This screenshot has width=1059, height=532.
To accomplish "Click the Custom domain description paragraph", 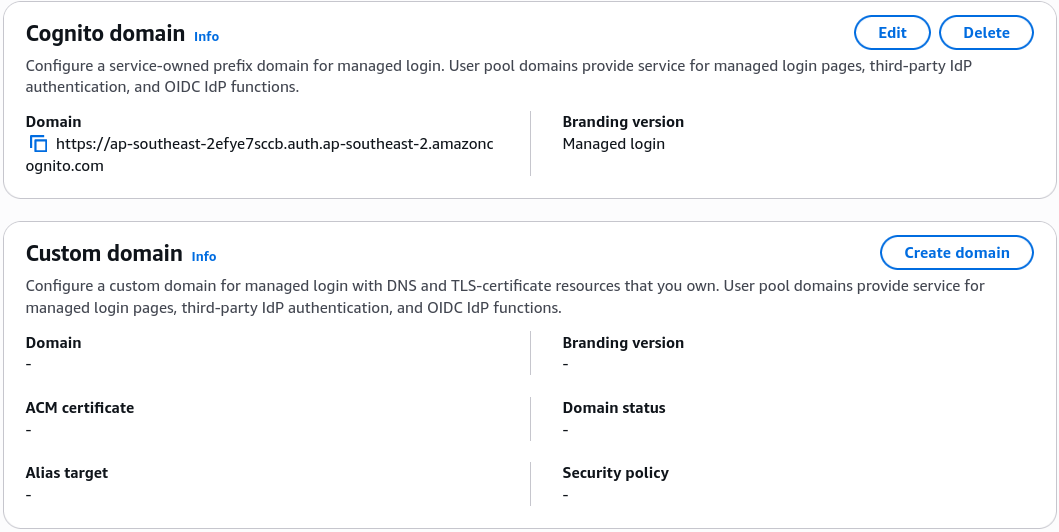I will click(505, 296).
